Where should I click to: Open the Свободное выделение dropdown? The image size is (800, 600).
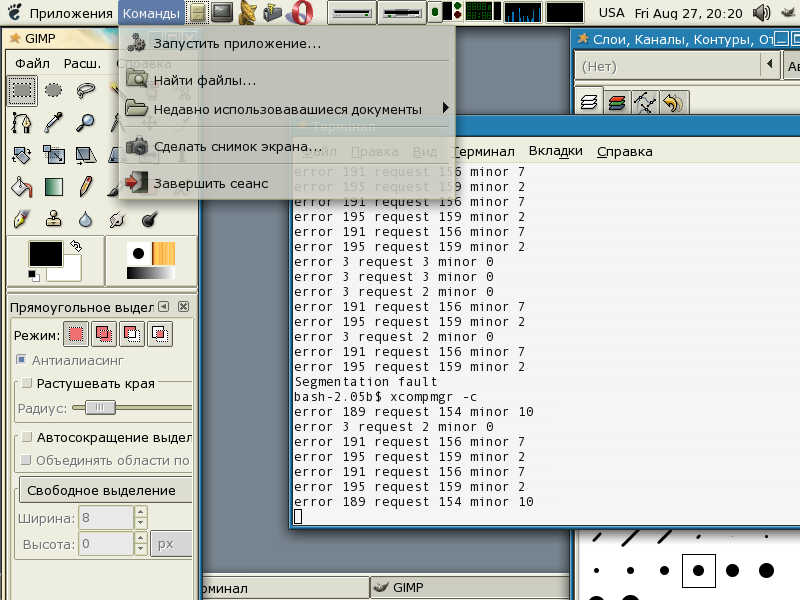(x=106, y=490)
